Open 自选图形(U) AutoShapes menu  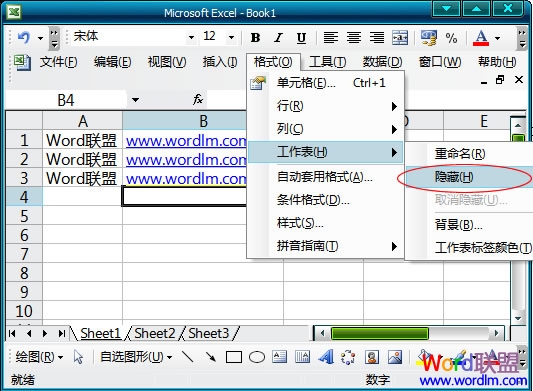pos(136,357)
